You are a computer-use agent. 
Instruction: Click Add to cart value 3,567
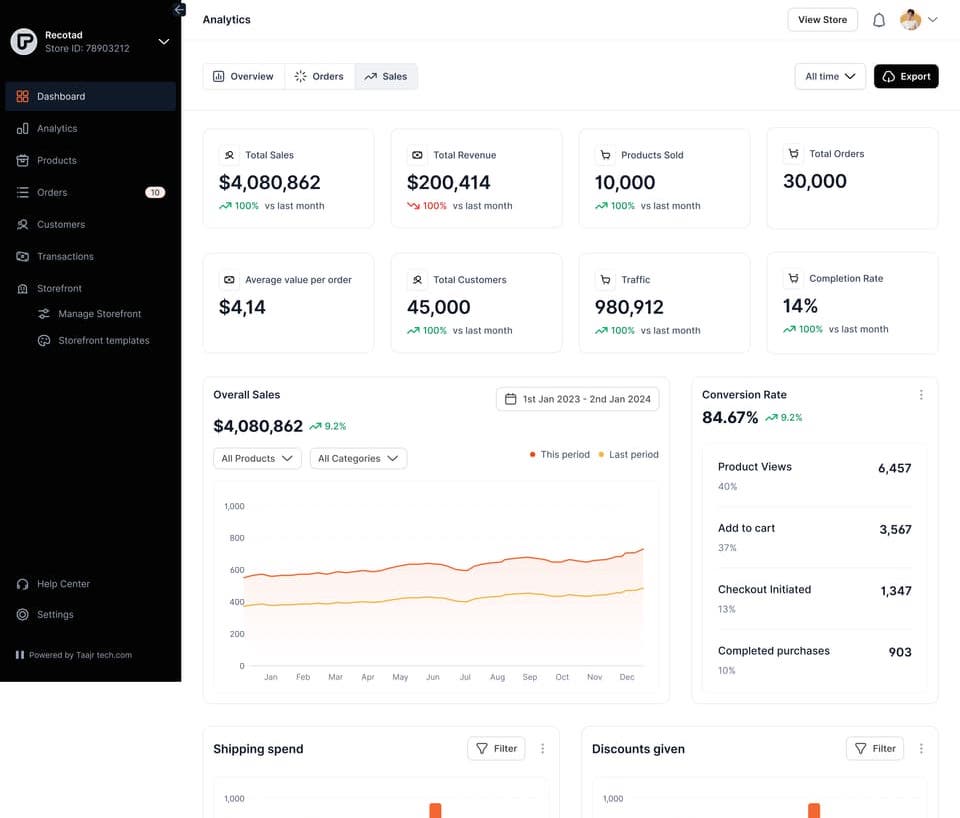[x=895, y=530]
